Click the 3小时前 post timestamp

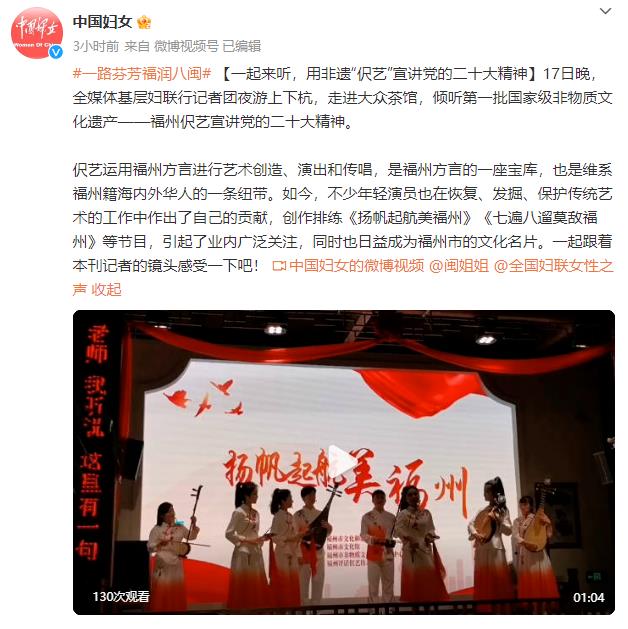96,46
